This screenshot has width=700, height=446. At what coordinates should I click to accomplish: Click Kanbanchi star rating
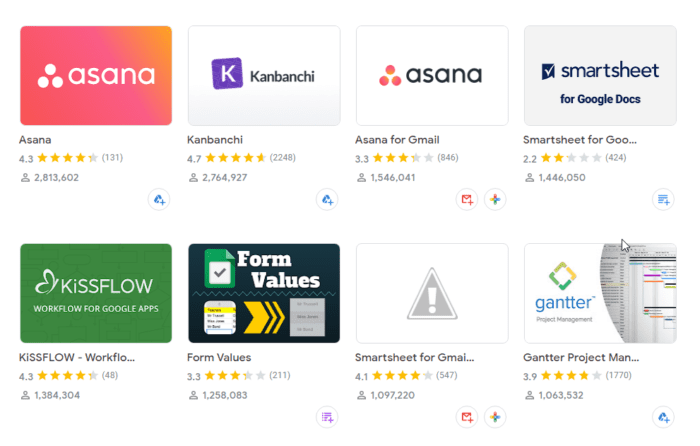tap(236, 158)
